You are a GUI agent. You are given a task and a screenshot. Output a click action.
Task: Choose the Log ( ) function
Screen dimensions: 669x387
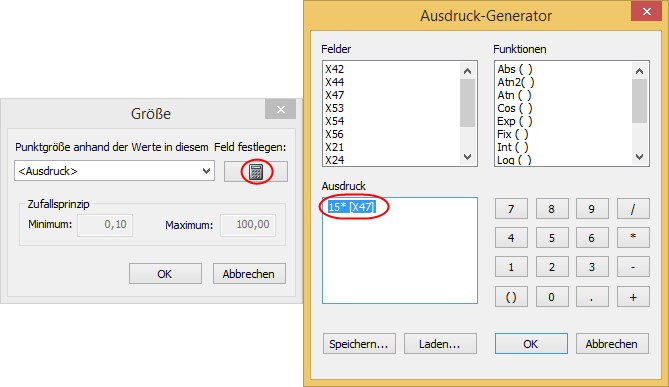(515, 160)
